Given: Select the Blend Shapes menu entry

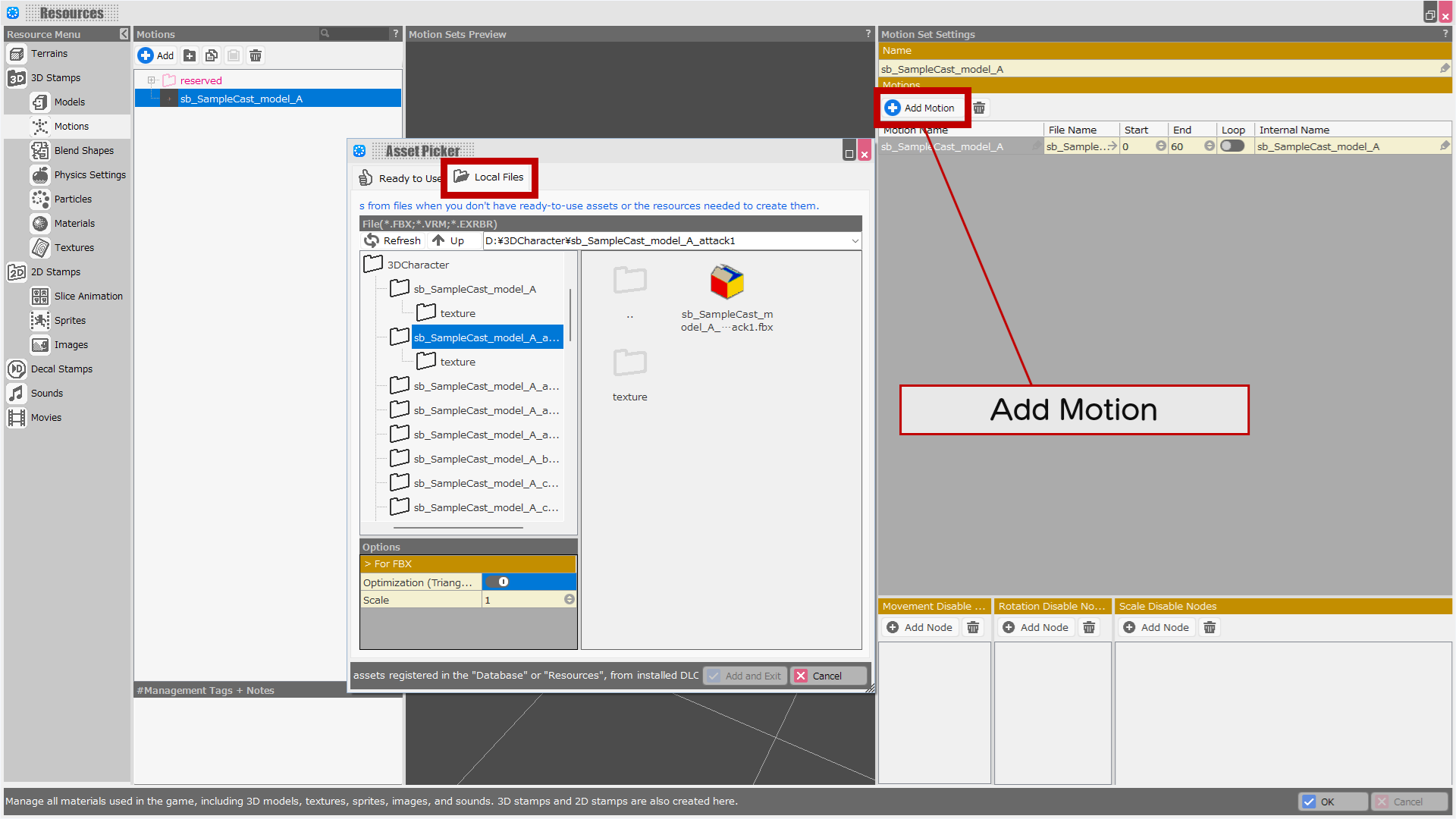Looking at the screenshot, I should tap(83, 151).
